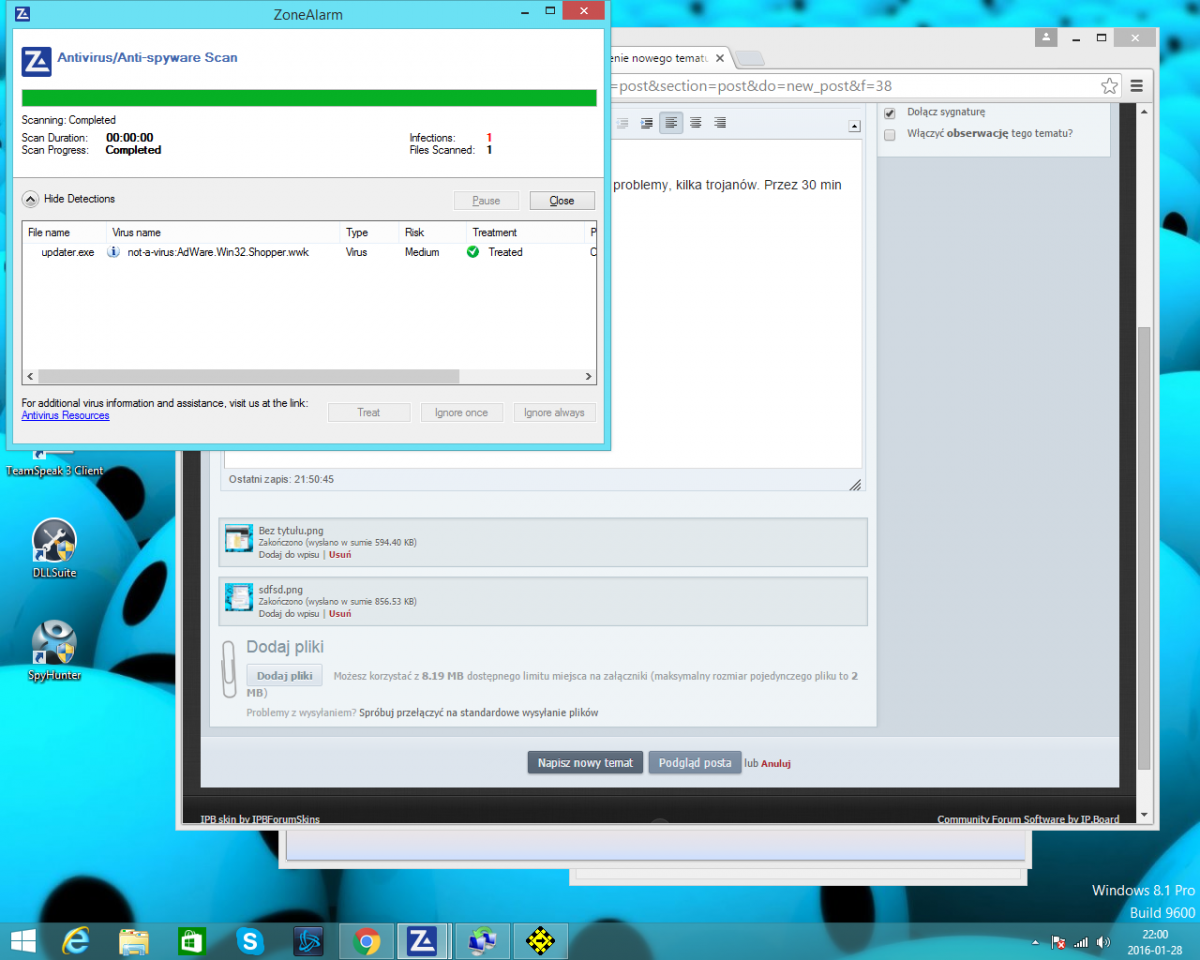
Task: Click the increase indent editor icon
Action: [647, 123]
